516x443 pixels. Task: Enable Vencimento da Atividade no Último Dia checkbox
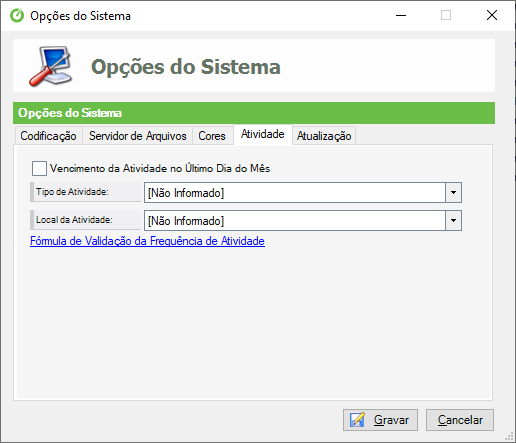39,168
